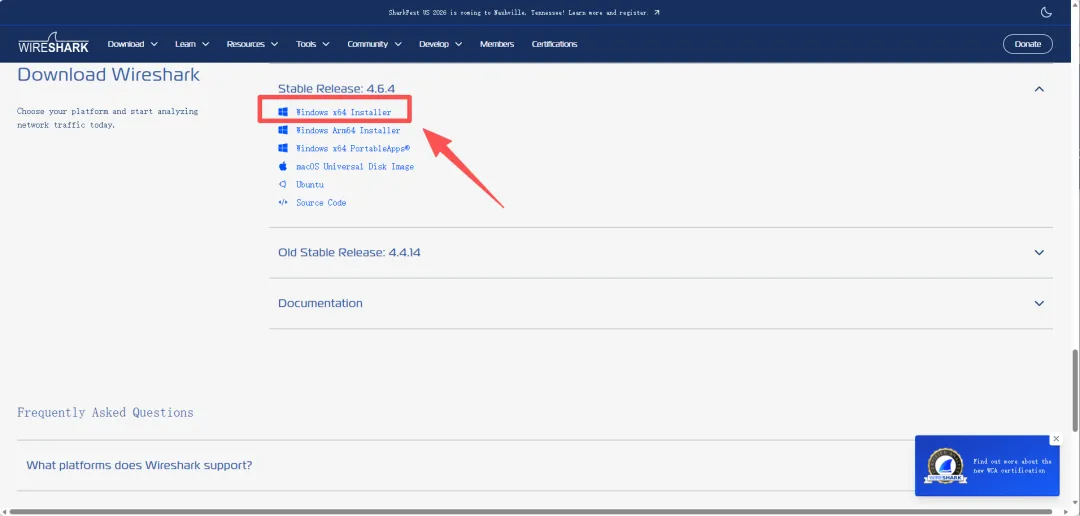
Task: Download the Windows x64 Installer
Action: (343, 112)
